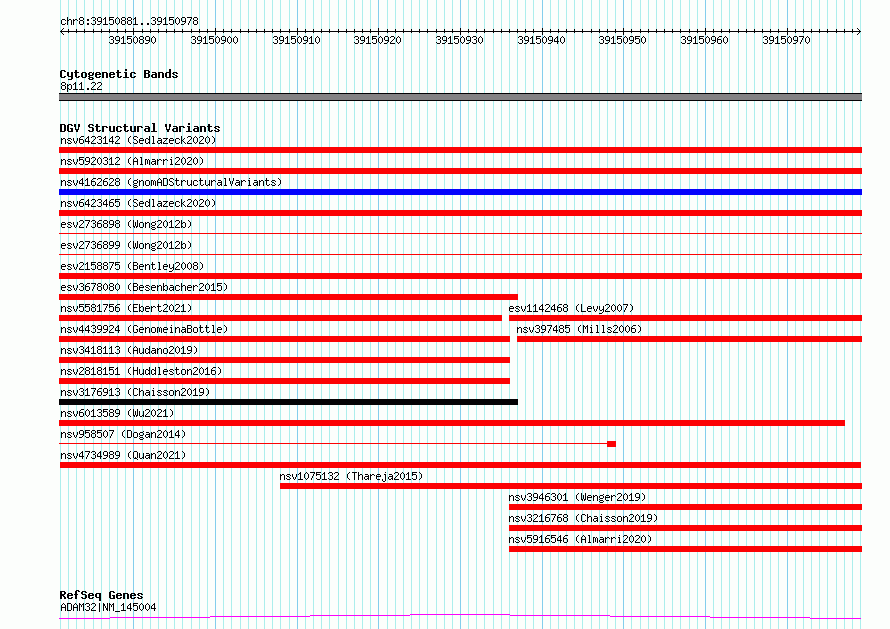The height and width of the screenshot is (629, 890).
Task: Open ADAM32|NM_145004 gene label
Action: tap(108, 607)
